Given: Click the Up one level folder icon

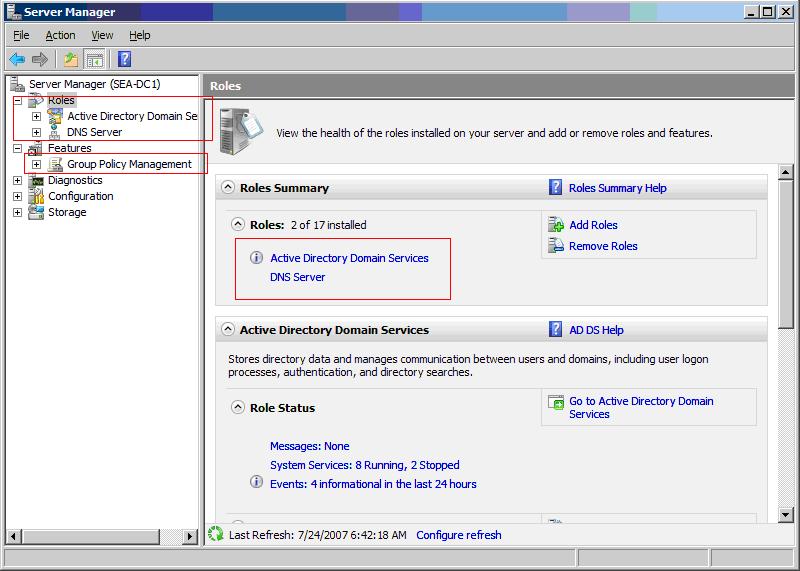Looking at the screenshot, I should point(71,59).
